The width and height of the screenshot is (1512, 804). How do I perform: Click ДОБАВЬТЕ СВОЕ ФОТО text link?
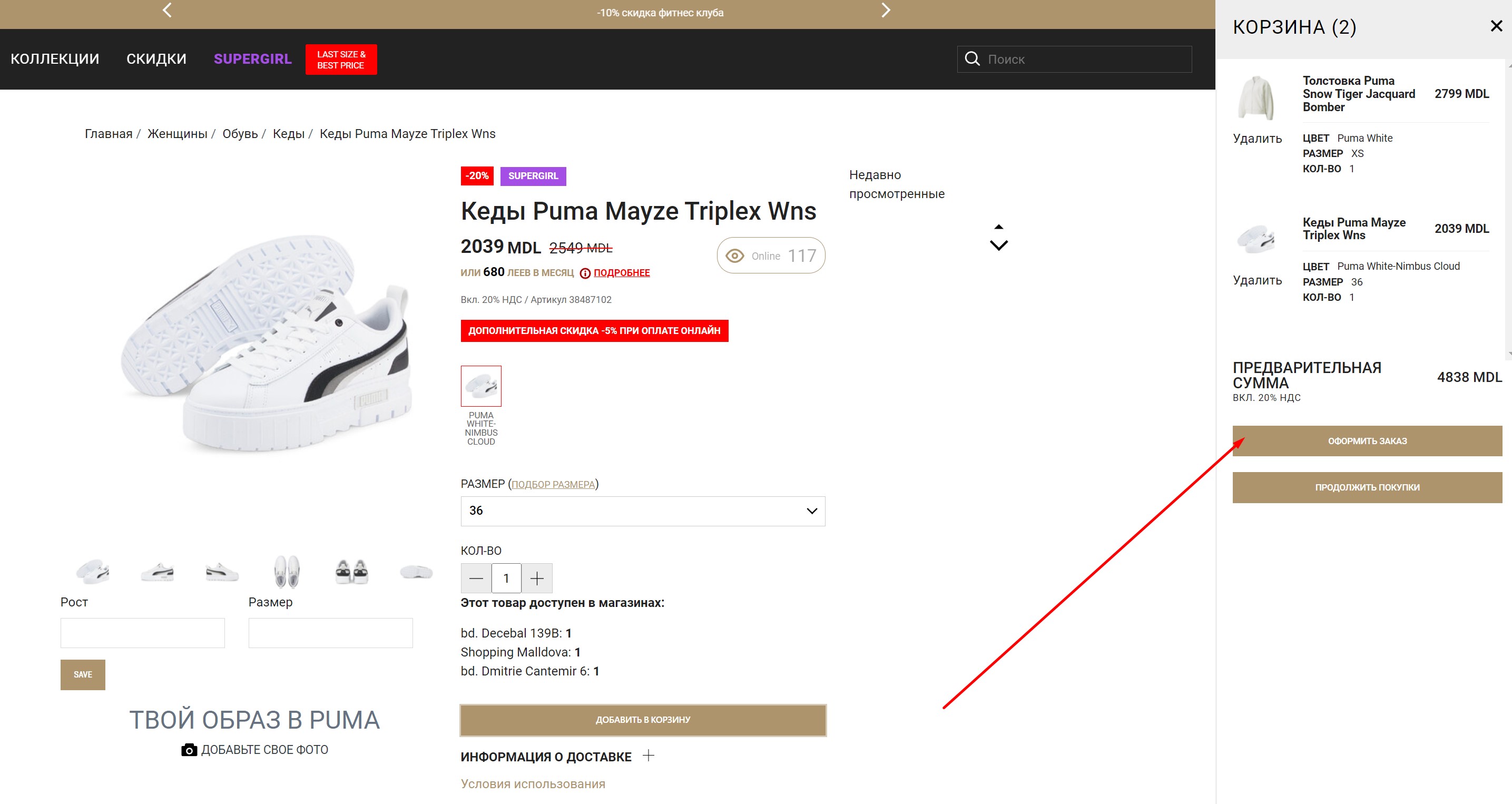(x=264, y=750)
